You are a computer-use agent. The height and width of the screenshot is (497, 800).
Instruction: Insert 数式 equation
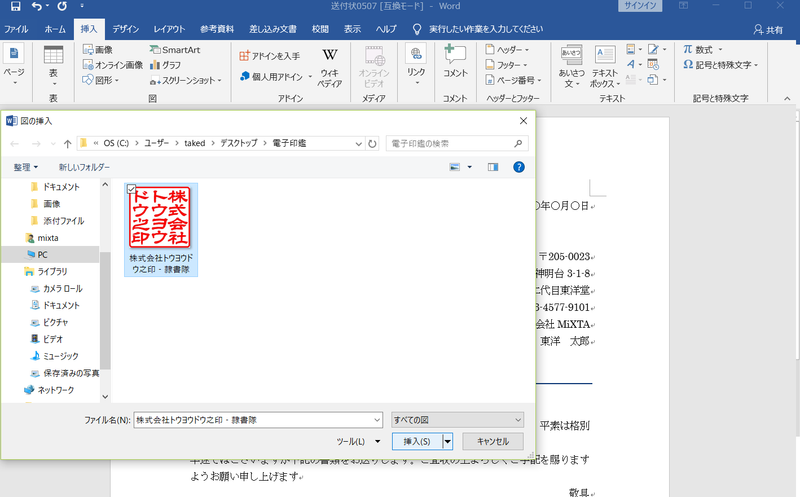(x=703, y=49)
